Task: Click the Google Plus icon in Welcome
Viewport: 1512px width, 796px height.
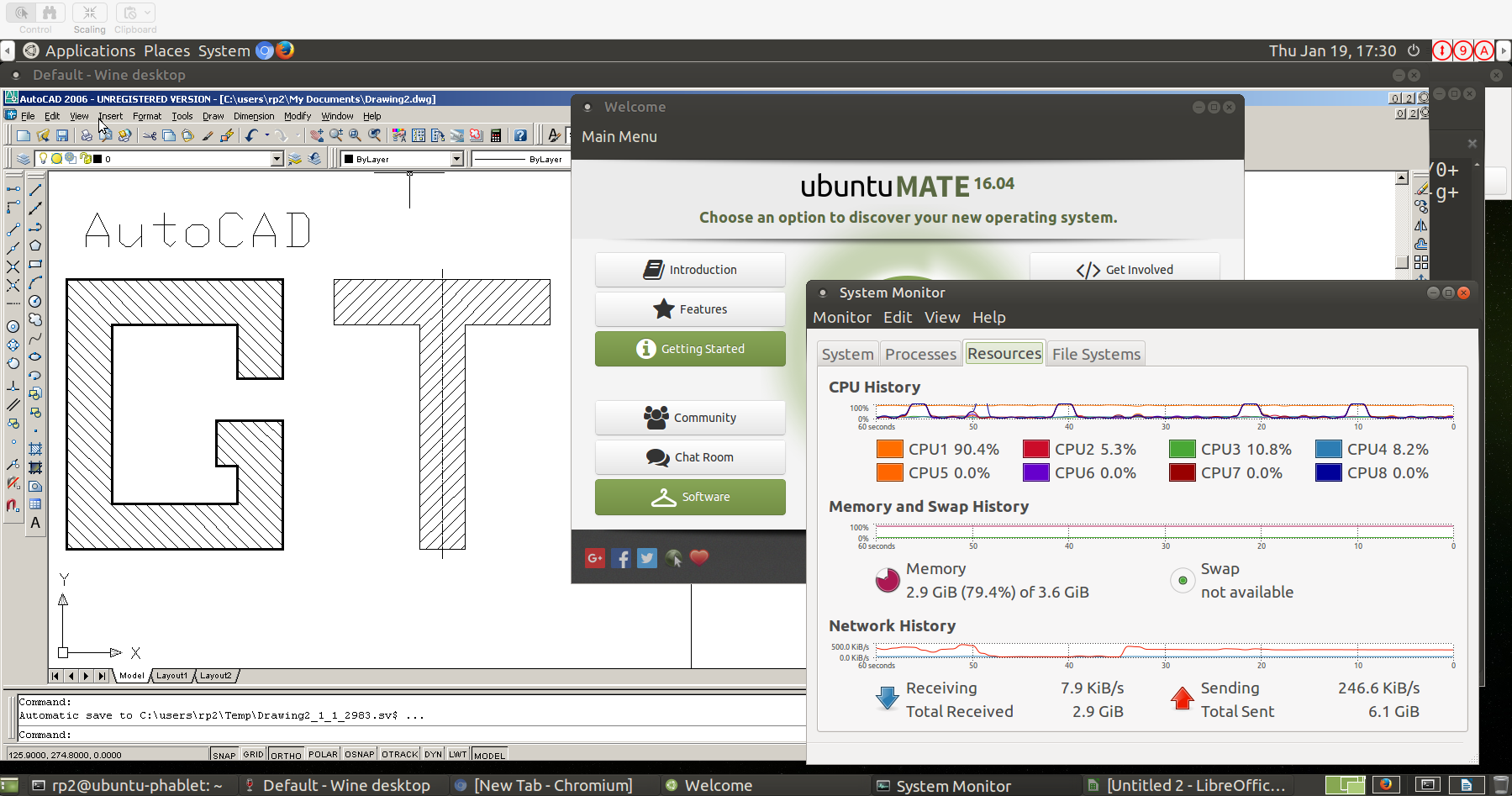Action: (x=595, y=557)
